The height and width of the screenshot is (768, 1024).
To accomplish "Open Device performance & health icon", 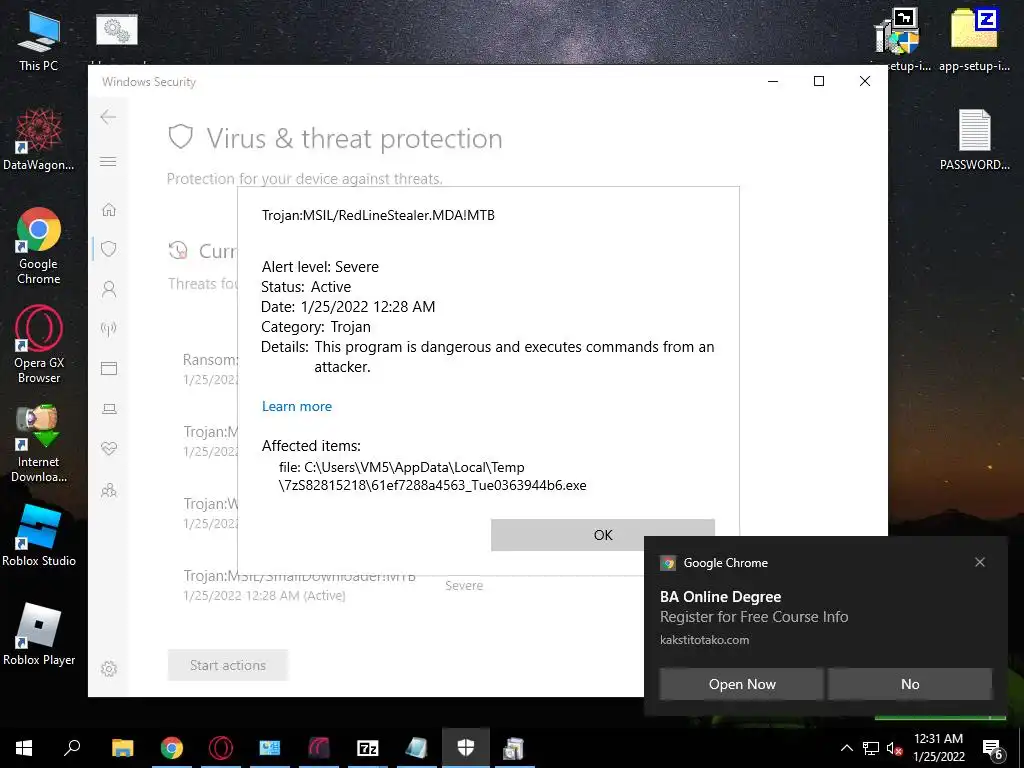I will 109,449.
